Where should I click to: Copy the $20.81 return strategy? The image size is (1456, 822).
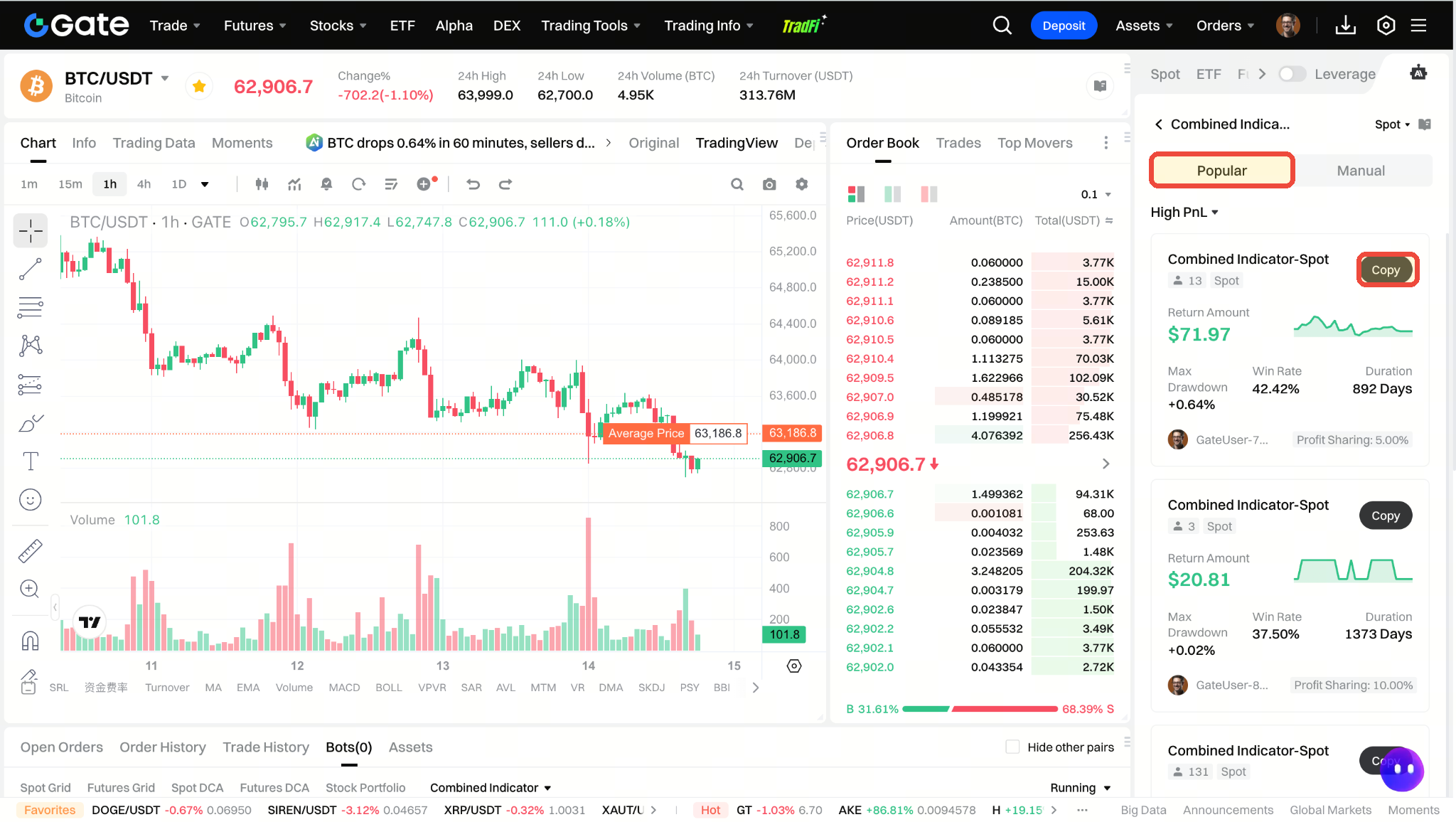tap(1386, 516)
